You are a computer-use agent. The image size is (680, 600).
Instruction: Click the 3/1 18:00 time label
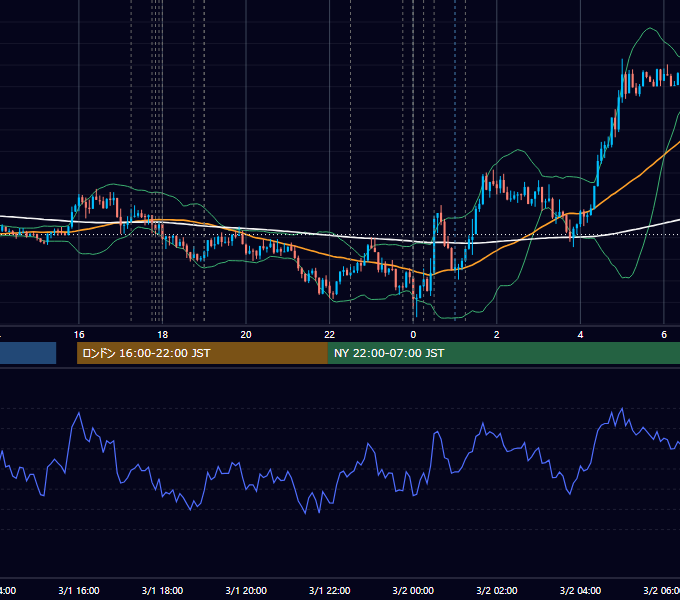click(x=162, y=590)
